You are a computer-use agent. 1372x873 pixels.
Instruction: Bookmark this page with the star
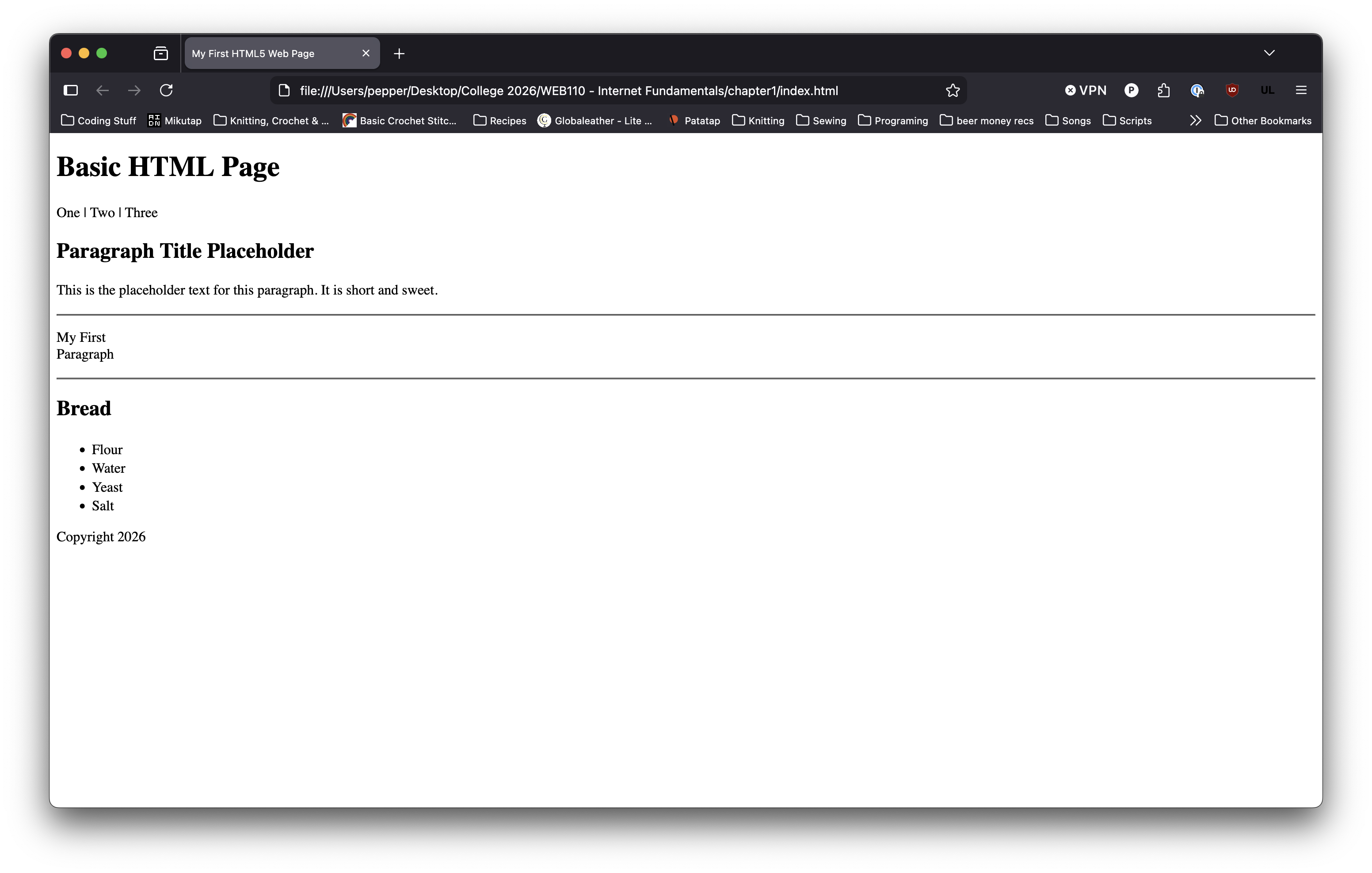tap(953, 90)
